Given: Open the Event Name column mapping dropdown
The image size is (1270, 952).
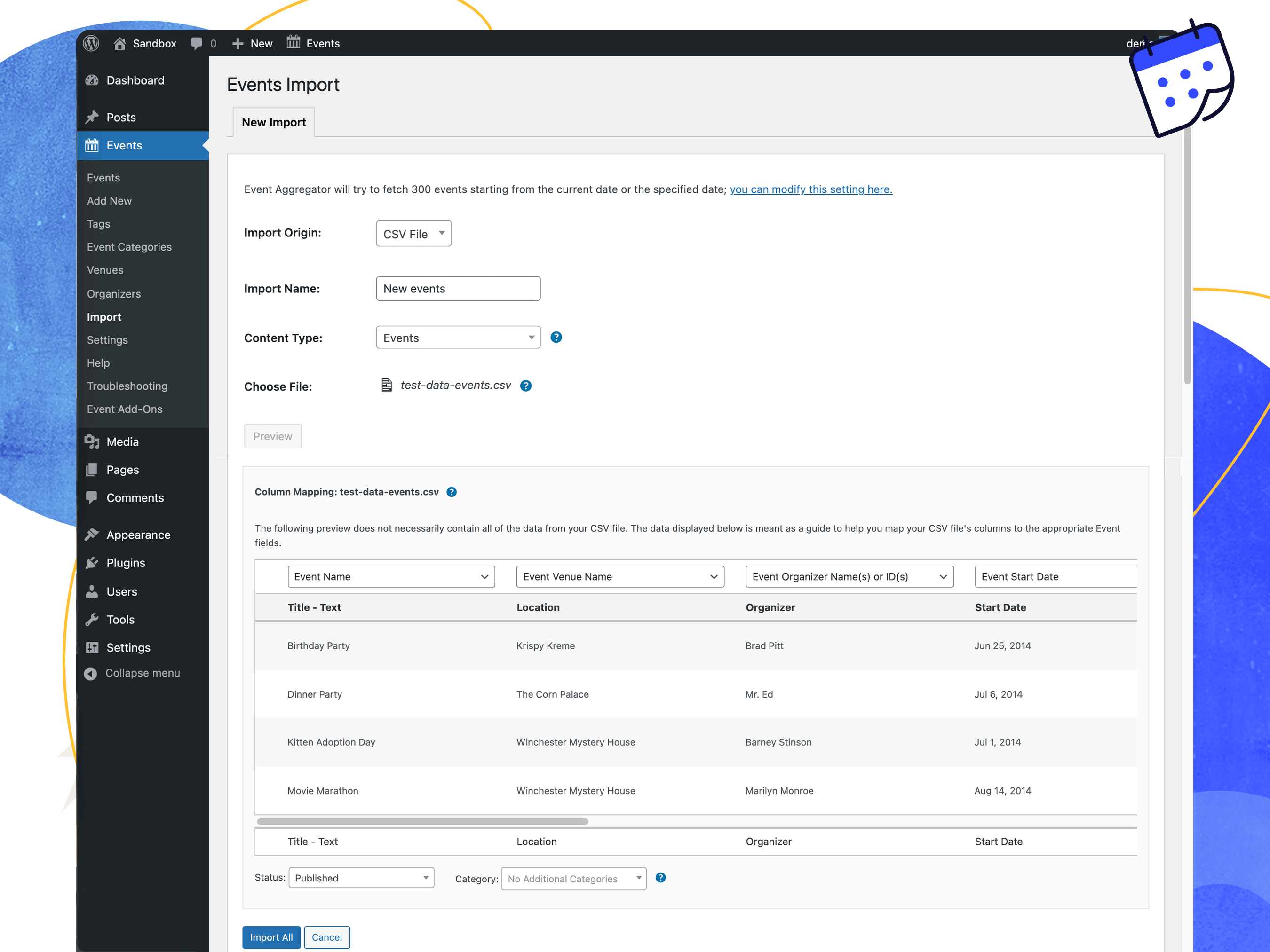Looking at the screenshot, I should (388, 576).
